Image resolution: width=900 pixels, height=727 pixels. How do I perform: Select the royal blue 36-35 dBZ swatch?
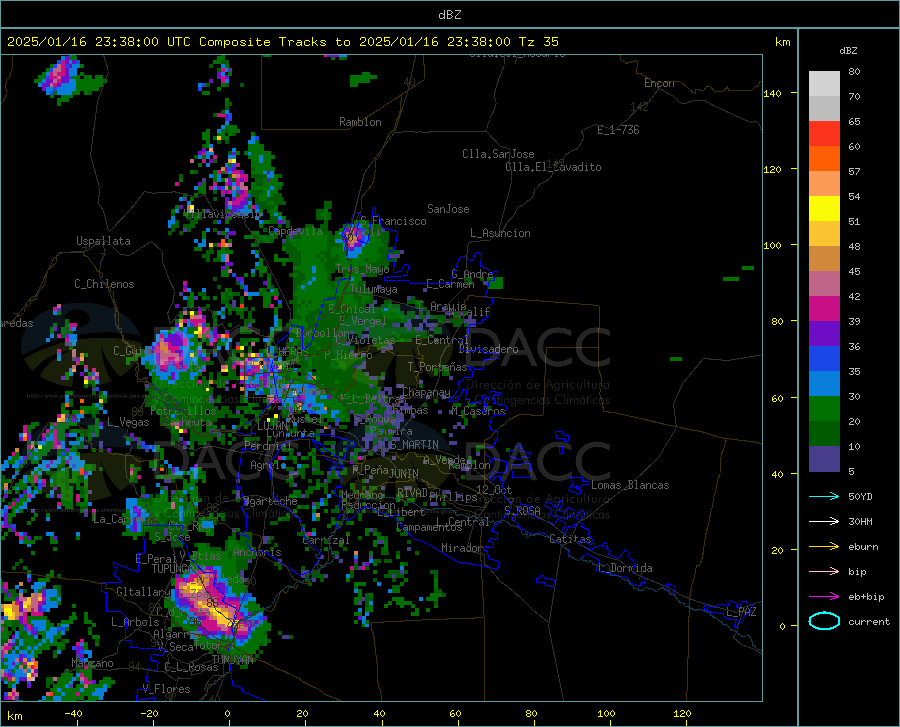click(824, 359)
